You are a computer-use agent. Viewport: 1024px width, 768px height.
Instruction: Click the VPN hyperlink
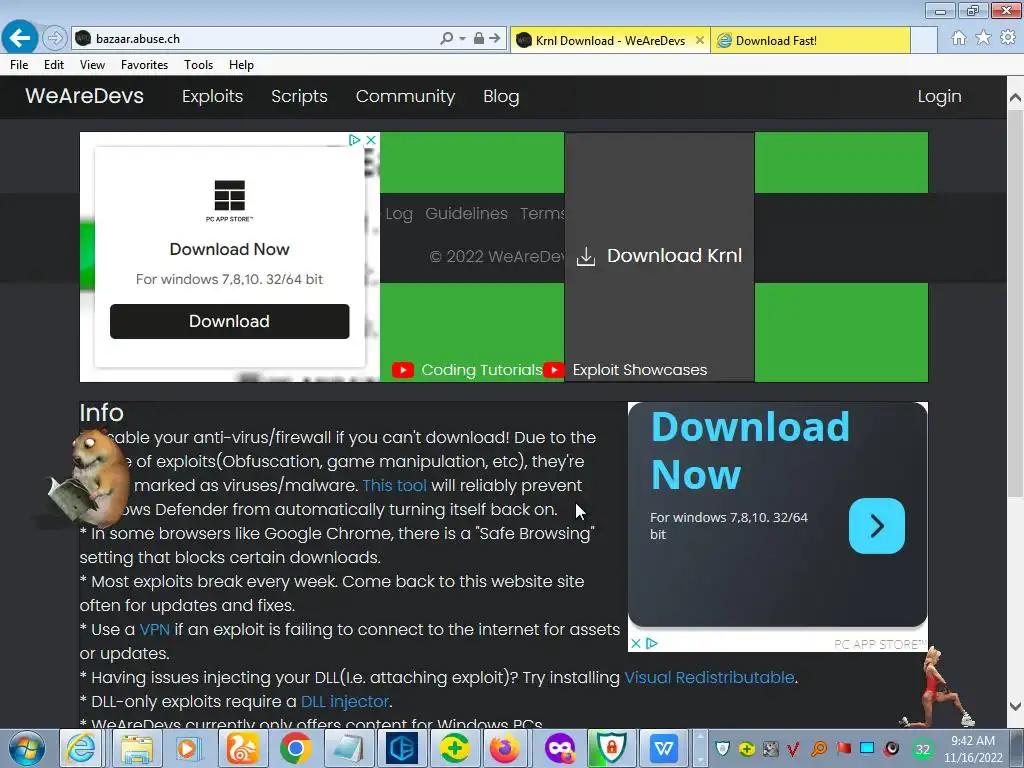point(155,630)
